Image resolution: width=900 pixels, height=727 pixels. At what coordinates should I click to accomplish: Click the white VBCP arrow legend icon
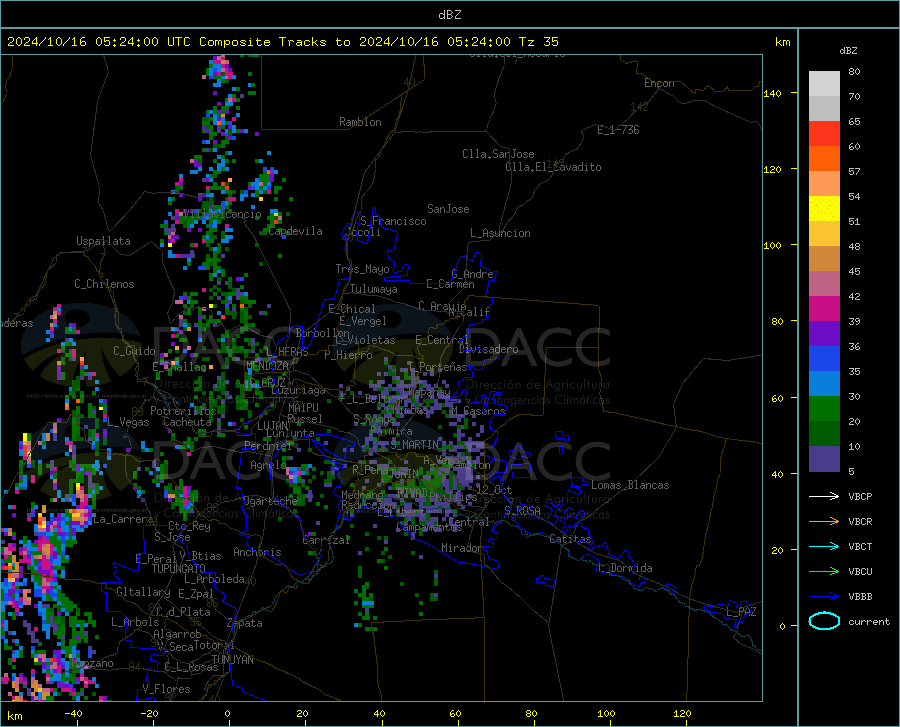[x=824, y=496]
